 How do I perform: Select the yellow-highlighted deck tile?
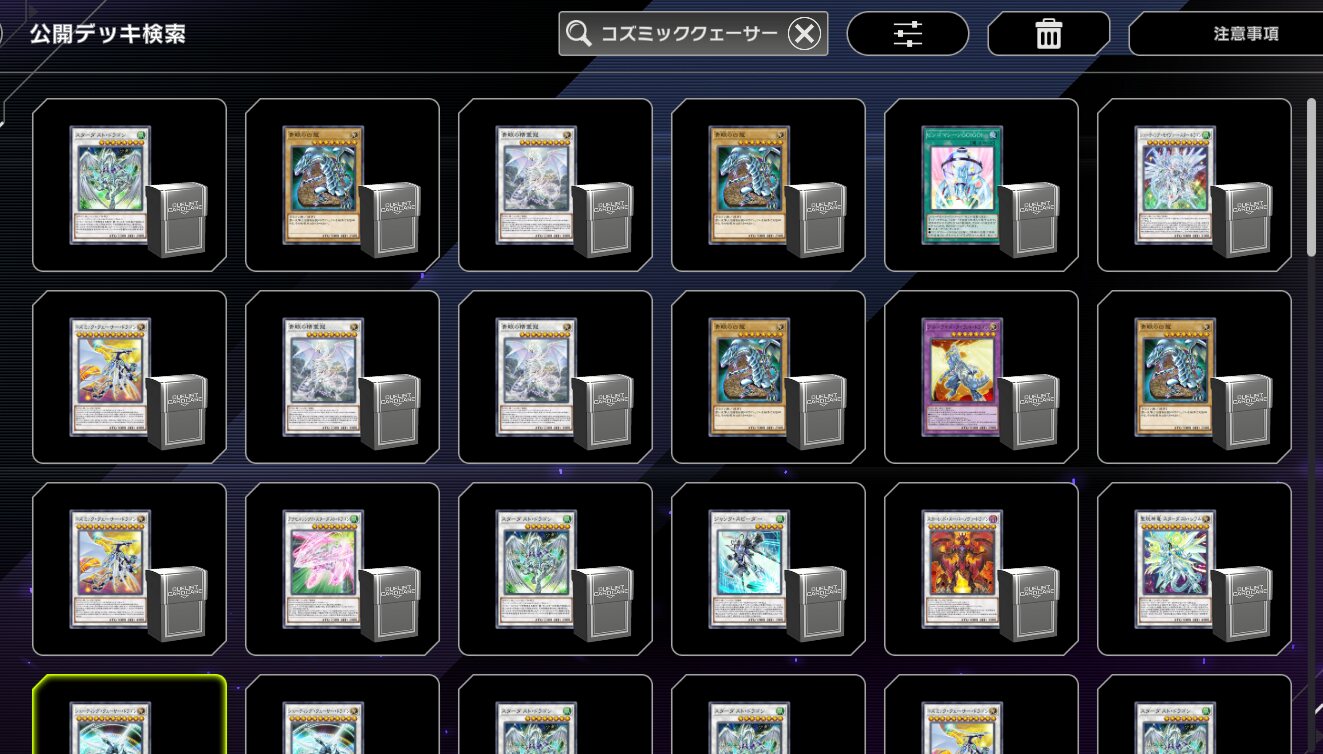coord(129,714)
